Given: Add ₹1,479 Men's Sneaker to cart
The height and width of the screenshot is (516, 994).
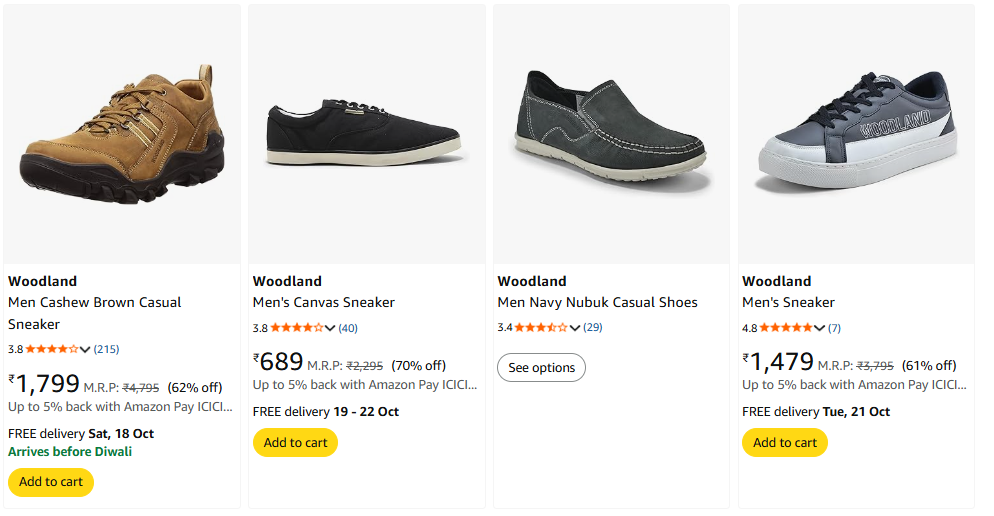Looking at the screenshot, I should pyautogui.click(x=785, y=443).
